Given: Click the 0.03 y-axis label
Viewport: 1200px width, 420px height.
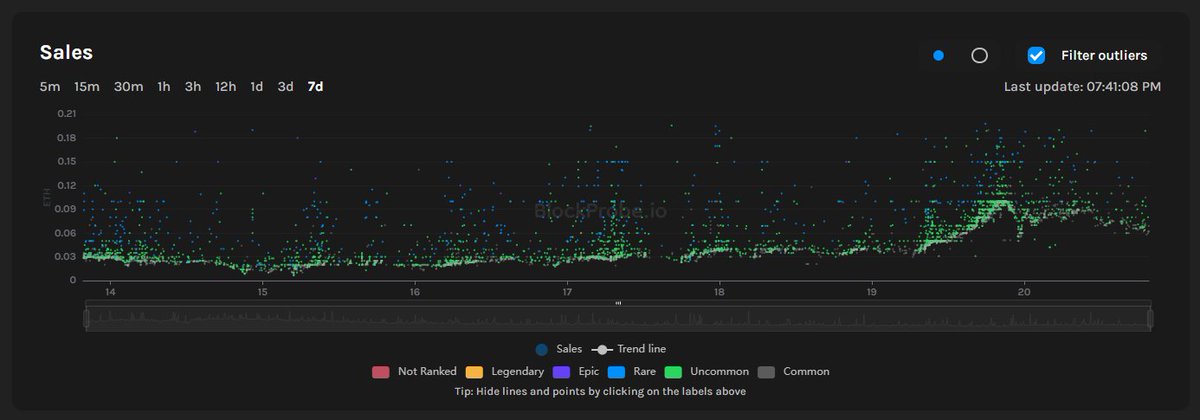Looking at the screenshot, I should point(66,257).
